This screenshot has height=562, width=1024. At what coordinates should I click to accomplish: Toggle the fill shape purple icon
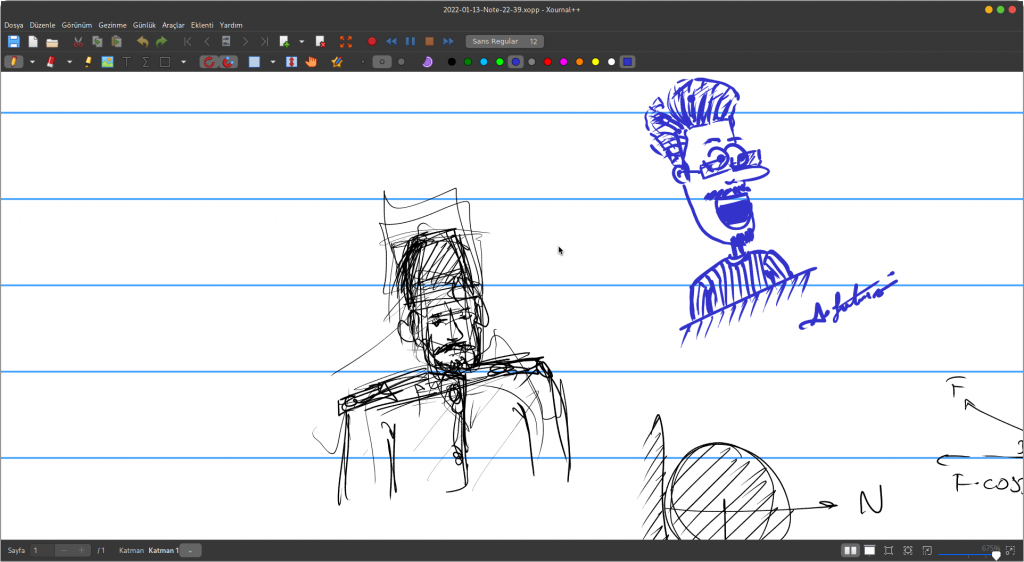427,62
